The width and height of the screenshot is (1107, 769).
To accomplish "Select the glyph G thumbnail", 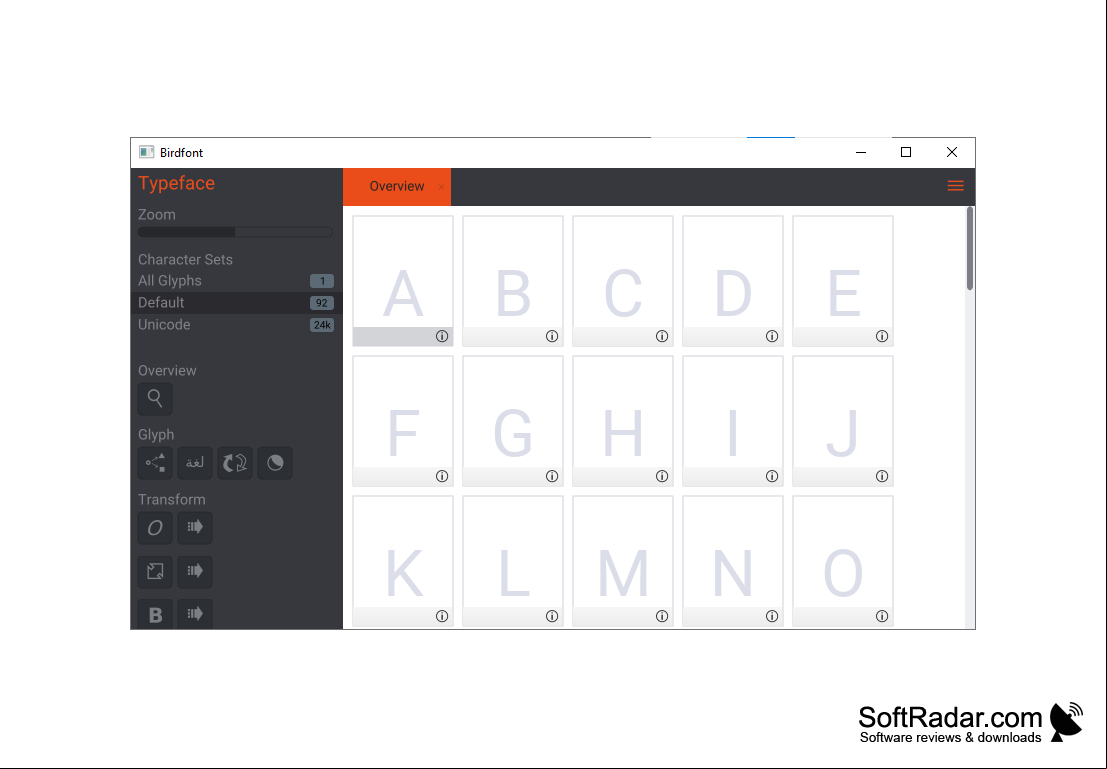I will tap(513, 420).
